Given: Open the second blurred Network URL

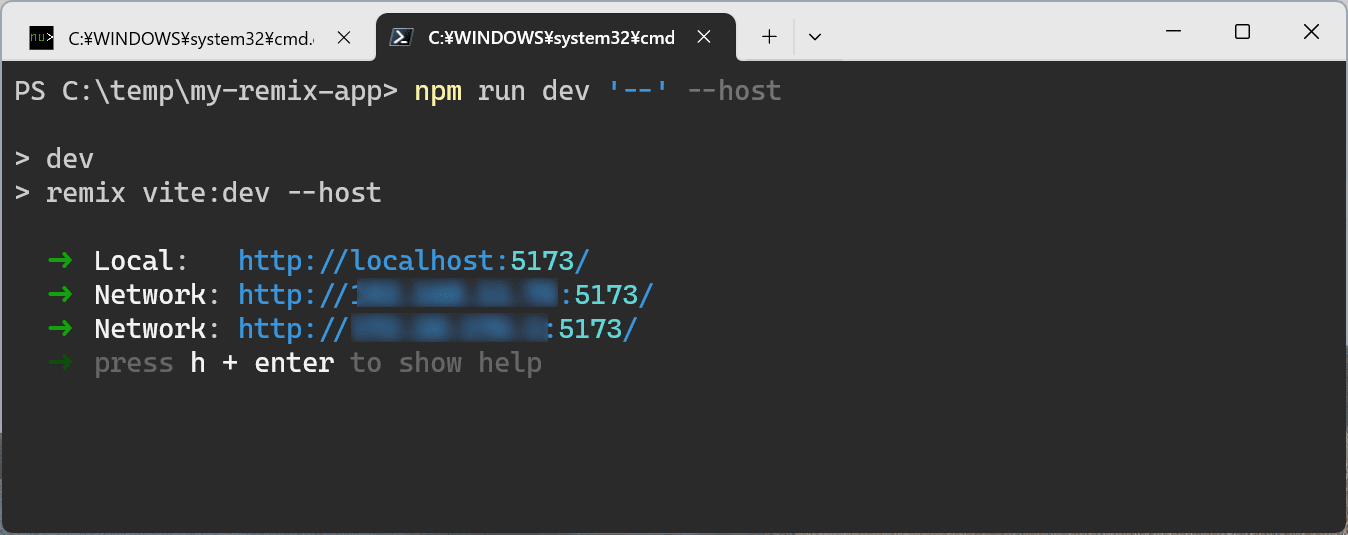Looking at the screenshot, I should coord(438,329).
